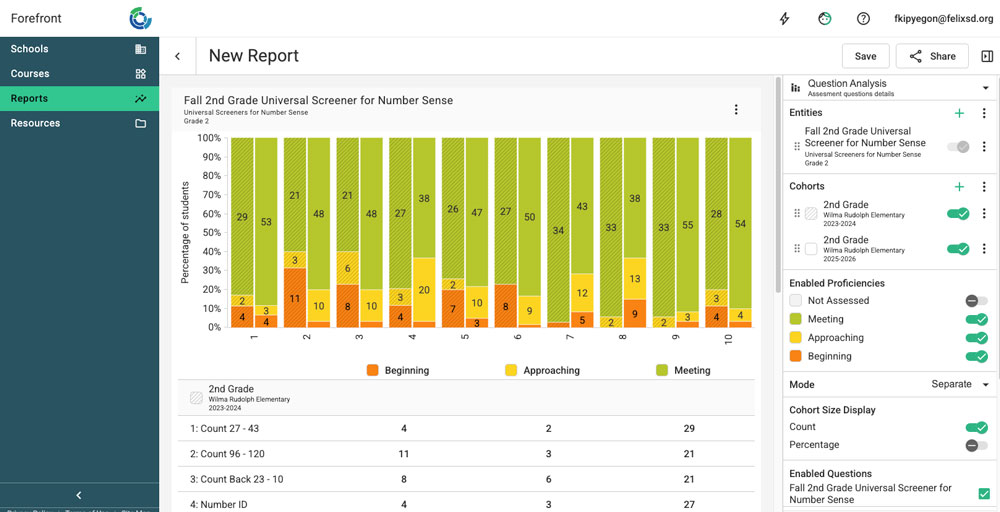Disable the Meeting proficiency toggle
1000x512 pixels.
pos(976,320)
